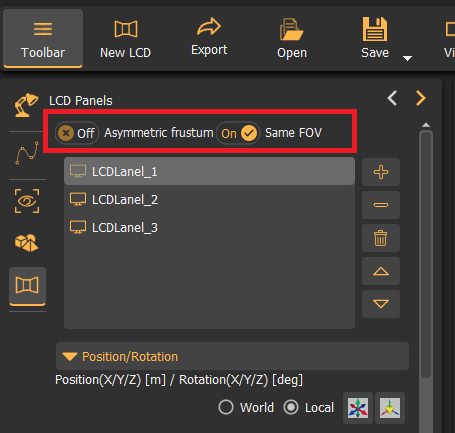The width and height of the screenshot is (455, 433).
Task: Open the eye viewpoint sidebar icon
Action: 27,201
